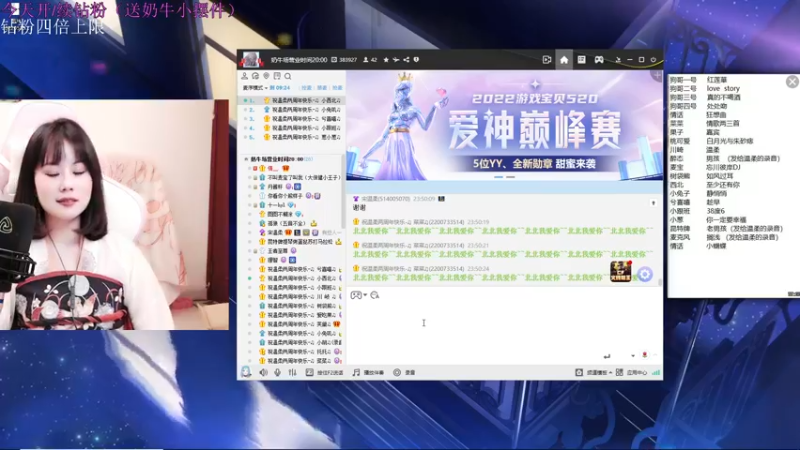The width and height of the screenshot is (800, 450).
Task: Click the press-F2-to-talk button
Action: click(324, 372)
